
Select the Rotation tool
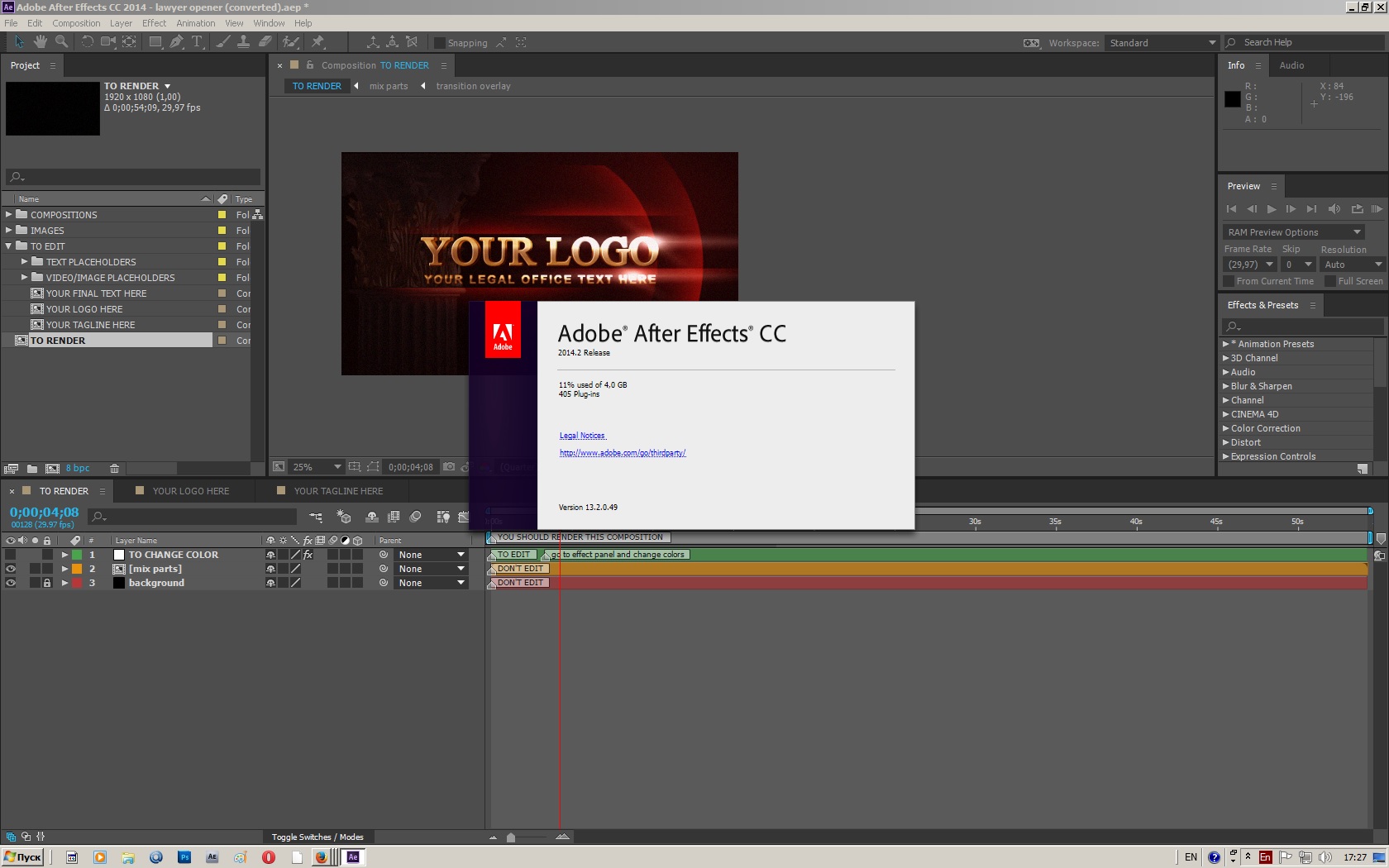(87, 42)
